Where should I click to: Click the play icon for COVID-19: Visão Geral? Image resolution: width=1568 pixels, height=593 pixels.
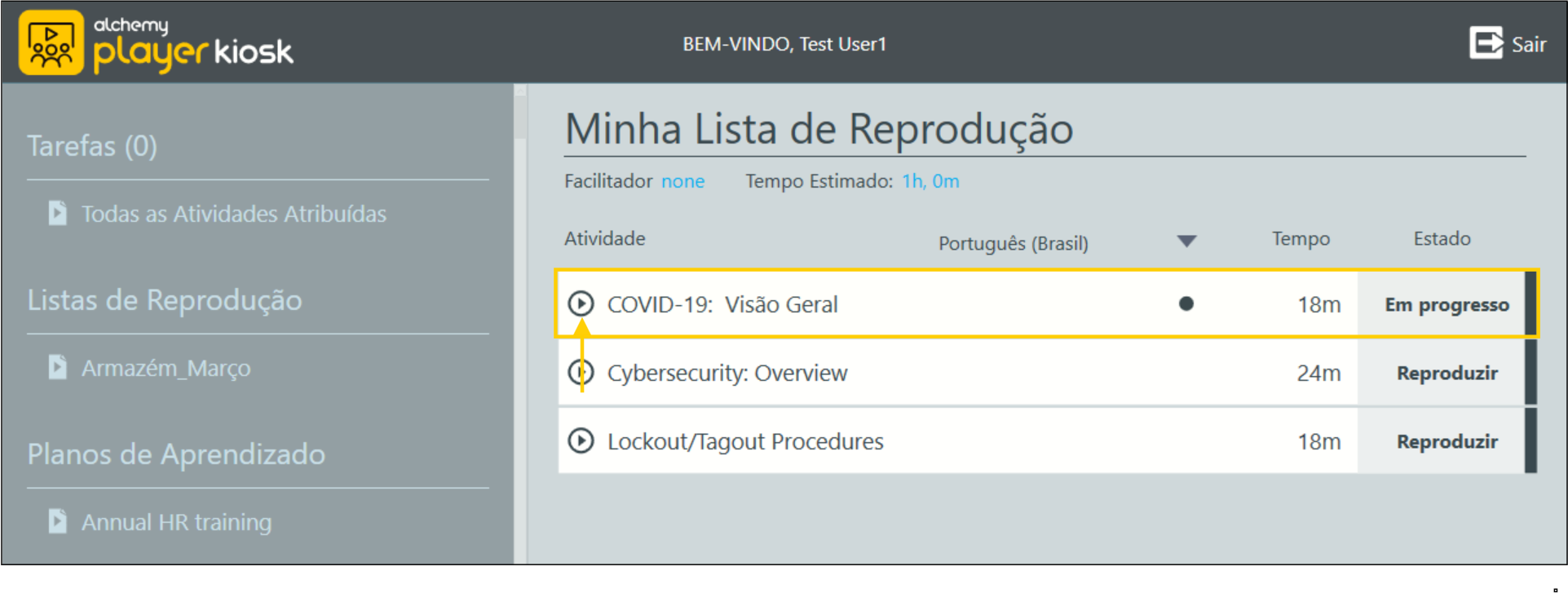[x=581, y=303]
